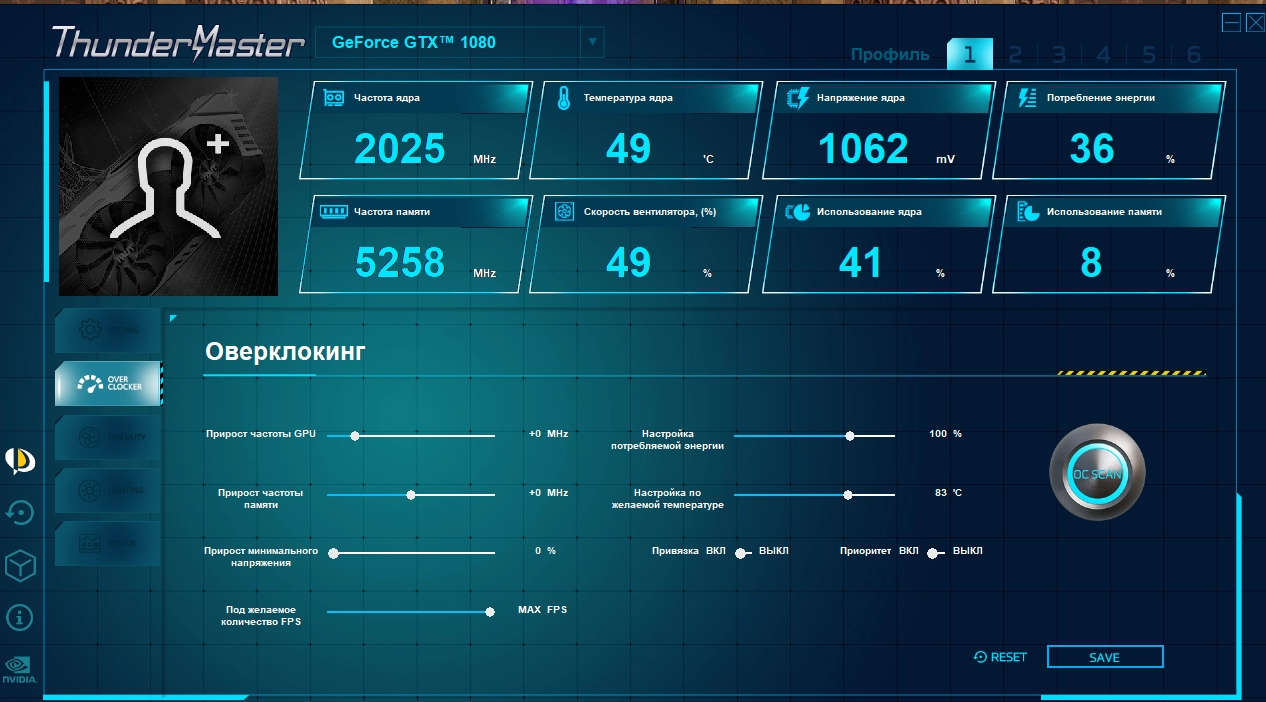The height and width of the screenshot is (702, 1266).
Task: Click the fan speed icon
Action: [564, 211]
